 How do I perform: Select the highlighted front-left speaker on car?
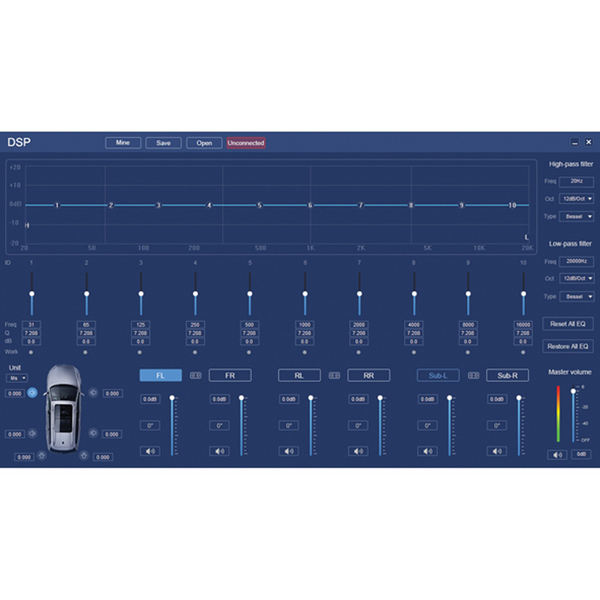point(31,393)
